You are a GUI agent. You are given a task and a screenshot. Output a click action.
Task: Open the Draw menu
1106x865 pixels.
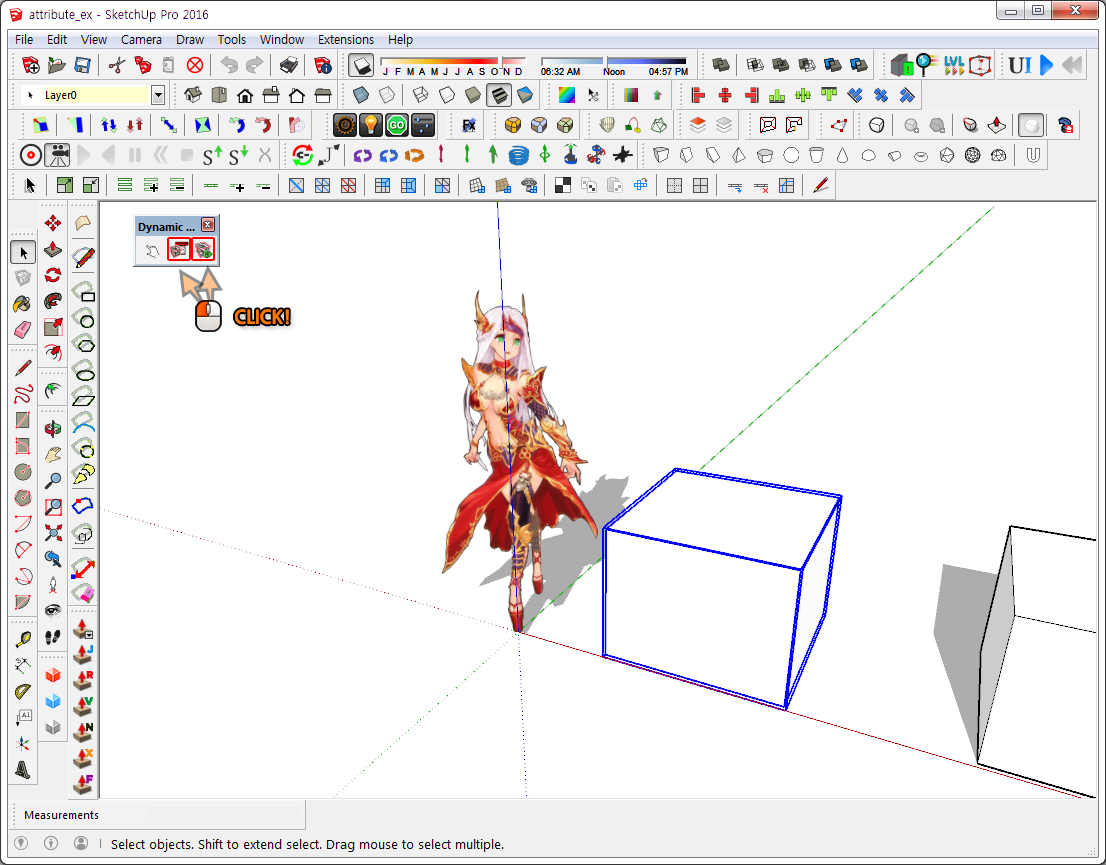point(190,40)
